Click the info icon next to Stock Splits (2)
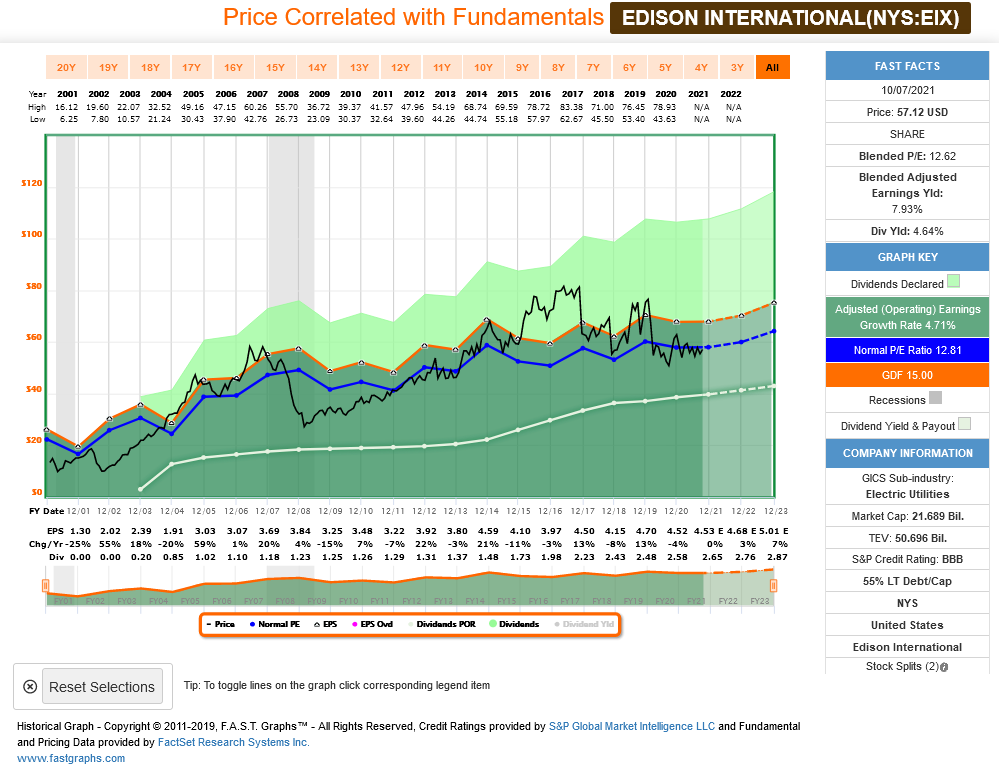Screen dimensions: 999x768 click(944, 667)
